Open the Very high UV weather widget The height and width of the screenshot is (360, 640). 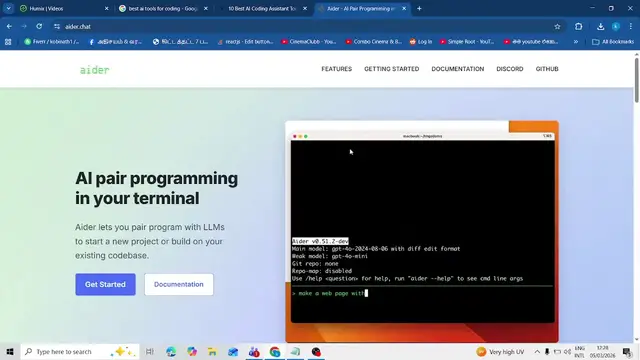(x=500, y=351)
